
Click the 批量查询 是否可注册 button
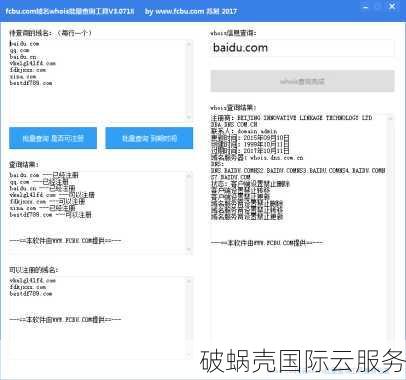[x=53, y=138]
